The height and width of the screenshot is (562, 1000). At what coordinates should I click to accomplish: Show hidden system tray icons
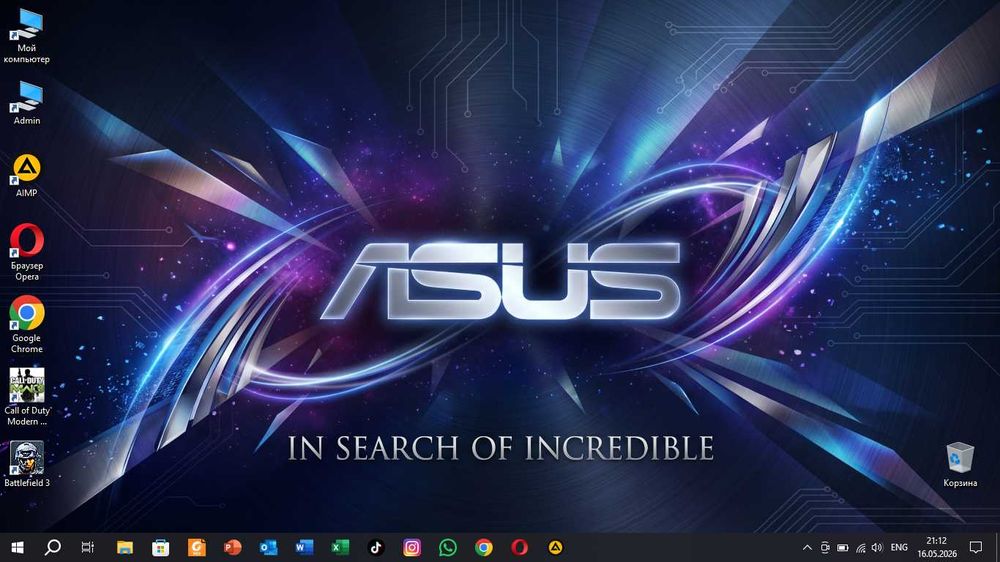point(807,547)
